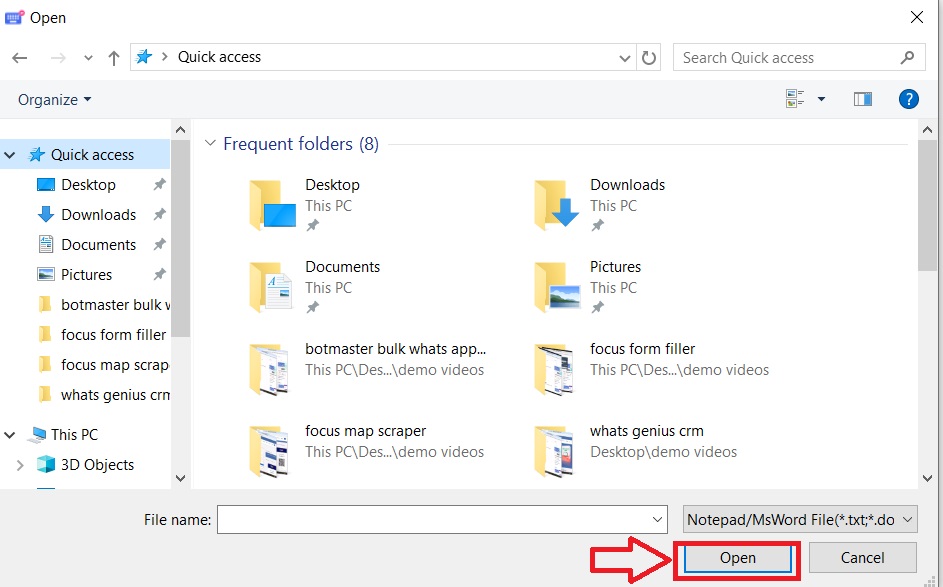Open recent locations dropdown arrow
Screen dimensions: 943x587
[x=88, y=58]
